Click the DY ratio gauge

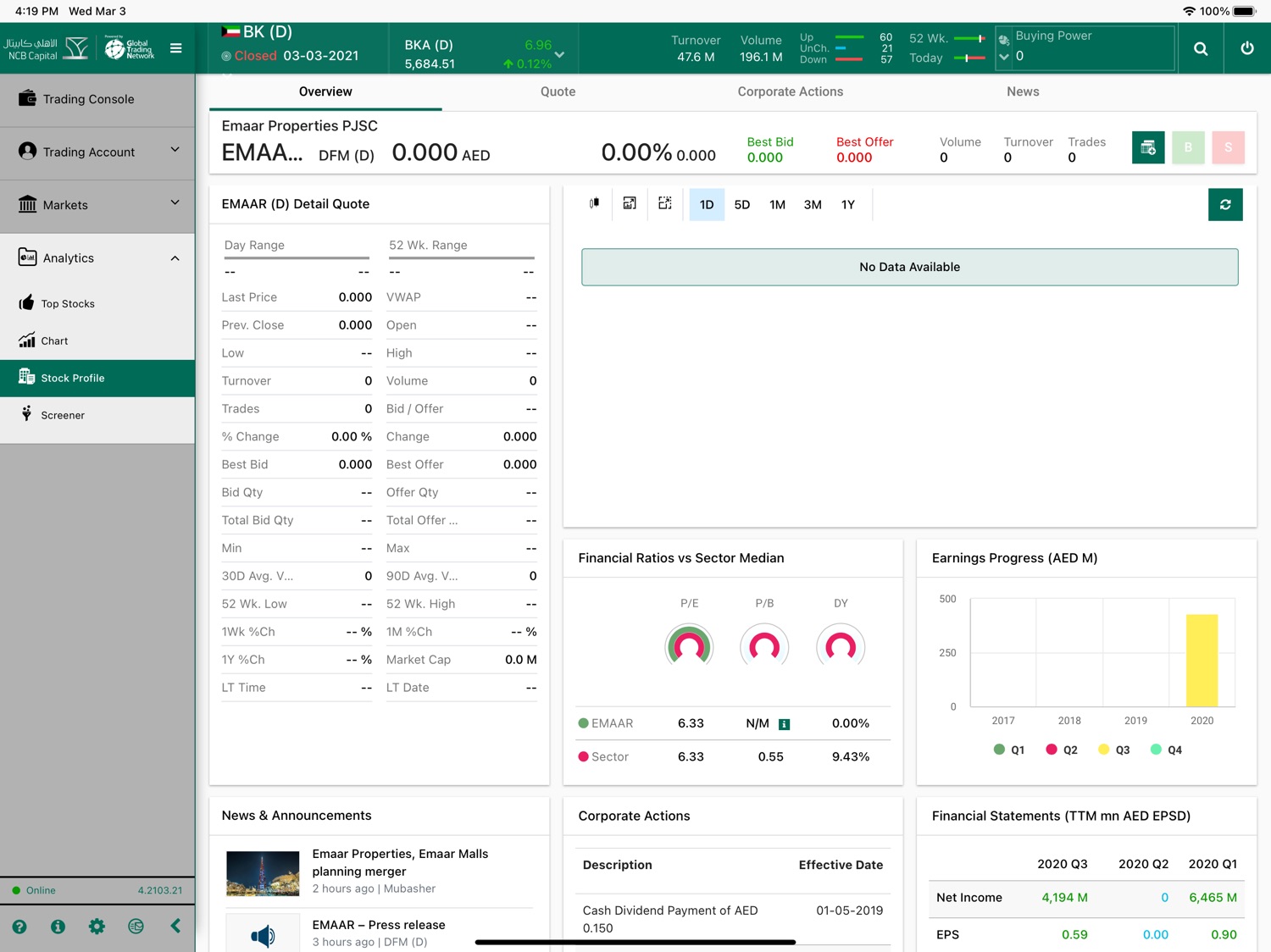click(841, 645)
